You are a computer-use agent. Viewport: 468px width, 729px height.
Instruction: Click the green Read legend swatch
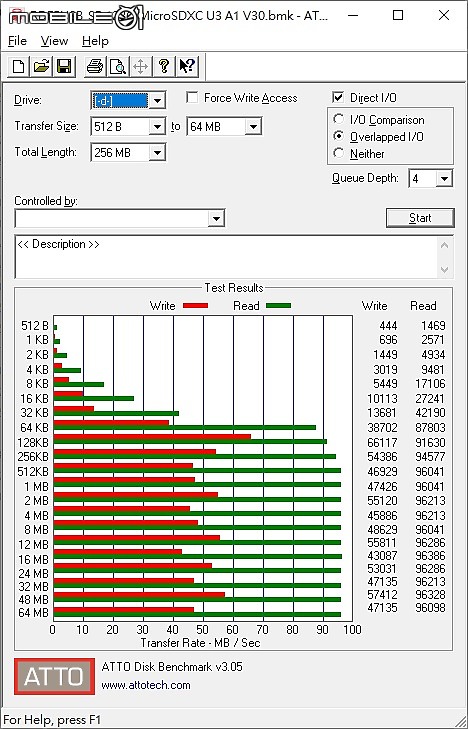point(278,306)
